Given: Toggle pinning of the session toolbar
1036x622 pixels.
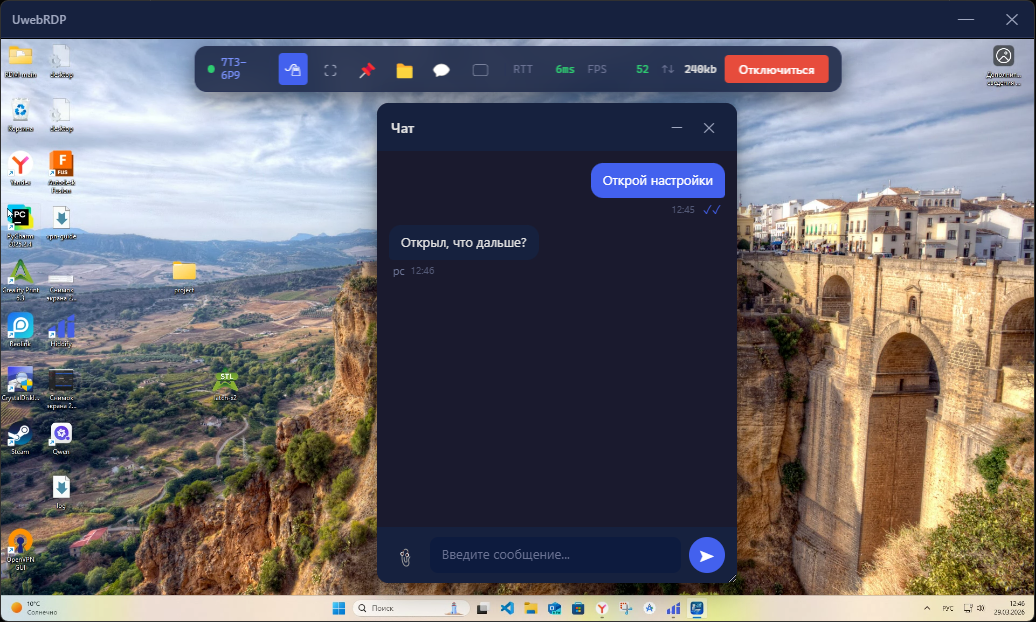Looking at the screenshot, I should [x=368, y=69].
